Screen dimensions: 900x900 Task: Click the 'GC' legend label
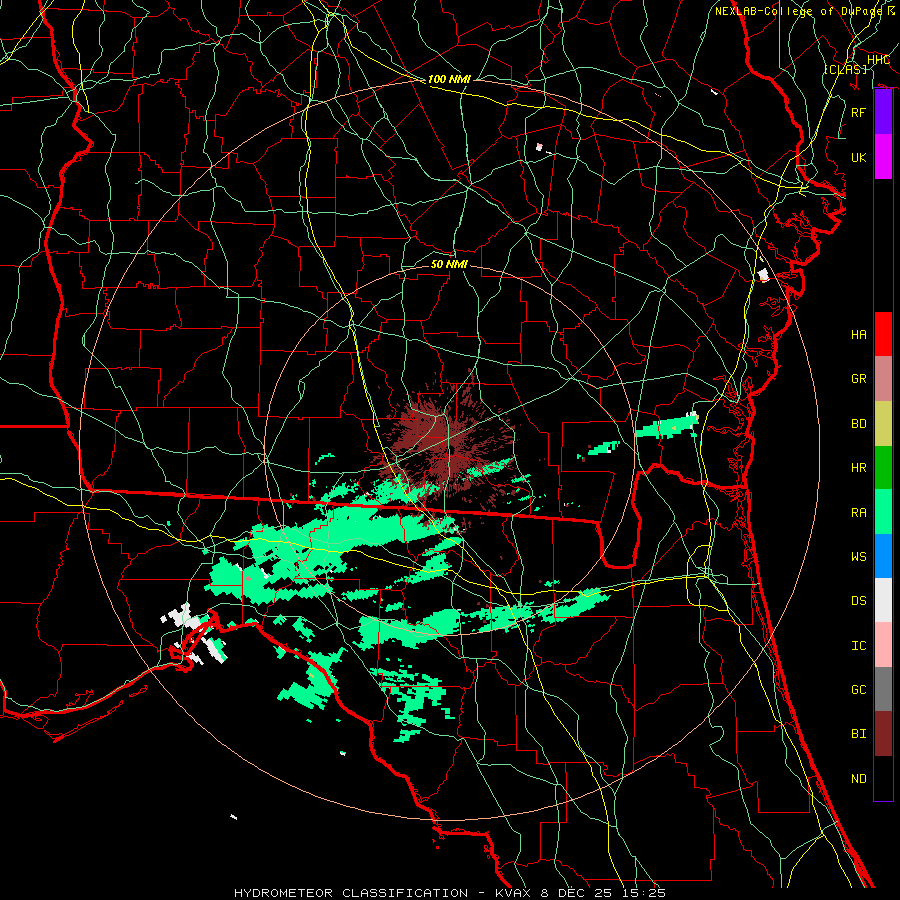point(858,690)
